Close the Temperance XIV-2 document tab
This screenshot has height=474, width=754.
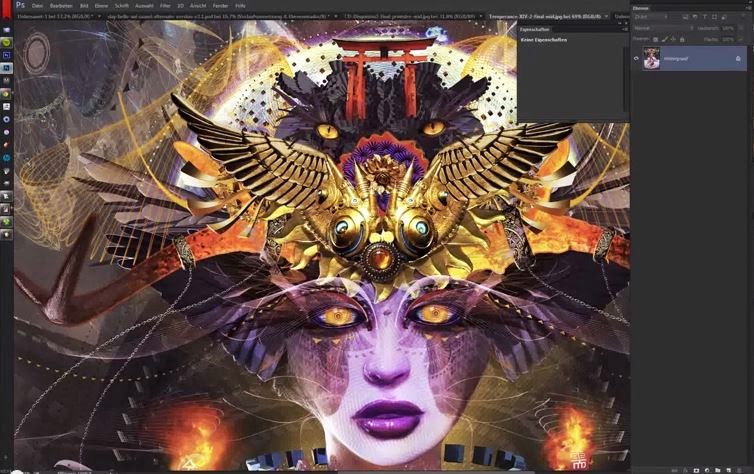pyautogui.click(x=606, y=16)
